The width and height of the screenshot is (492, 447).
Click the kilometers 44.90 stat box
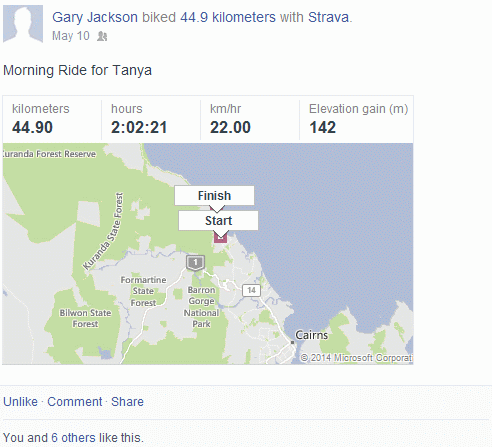point(52,119)
